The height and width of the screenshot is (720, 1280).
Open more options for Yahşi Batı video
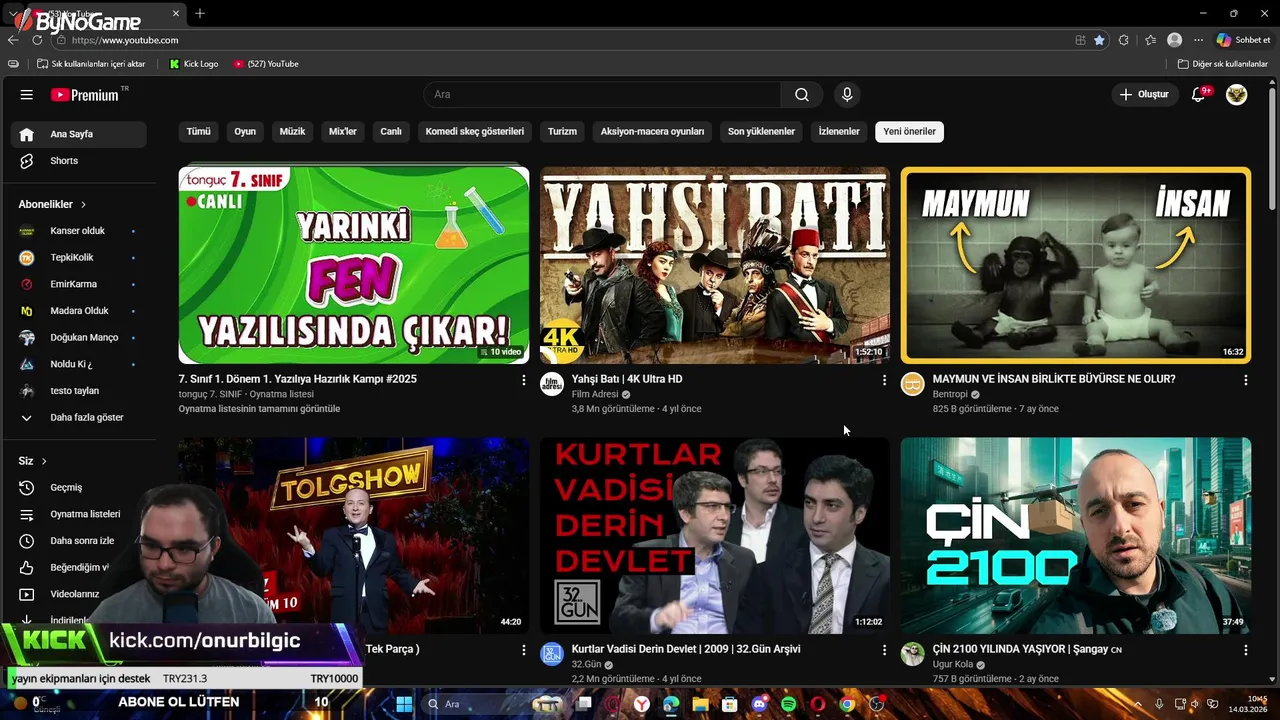[884, 380]
